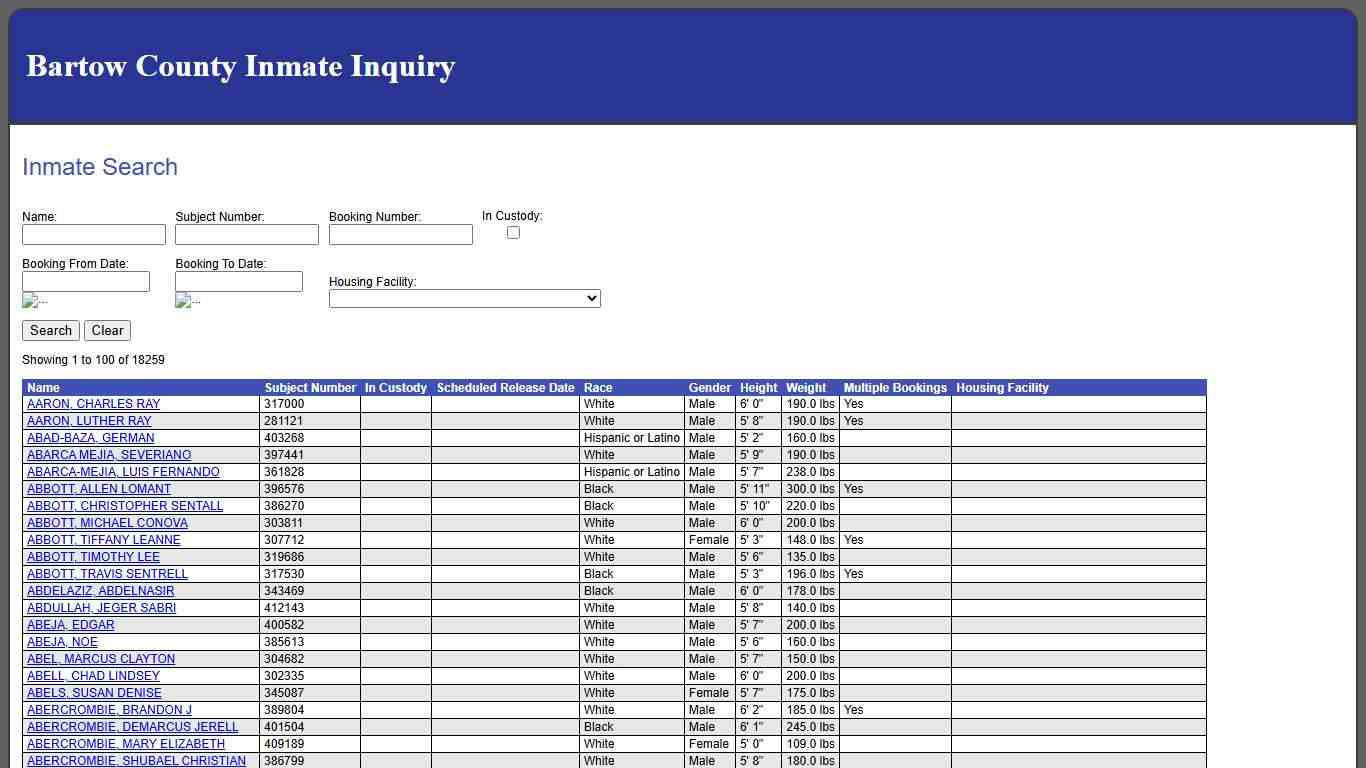Image resolution: width=1366 pixels, height=768 pixels.
Task: Open ABDULLAH, JEGER SABRI inmate record
Action: (100, 608)
